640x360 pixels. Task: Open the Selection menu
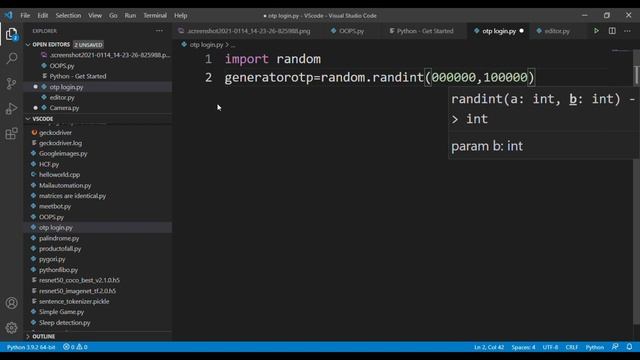point(68,16)
